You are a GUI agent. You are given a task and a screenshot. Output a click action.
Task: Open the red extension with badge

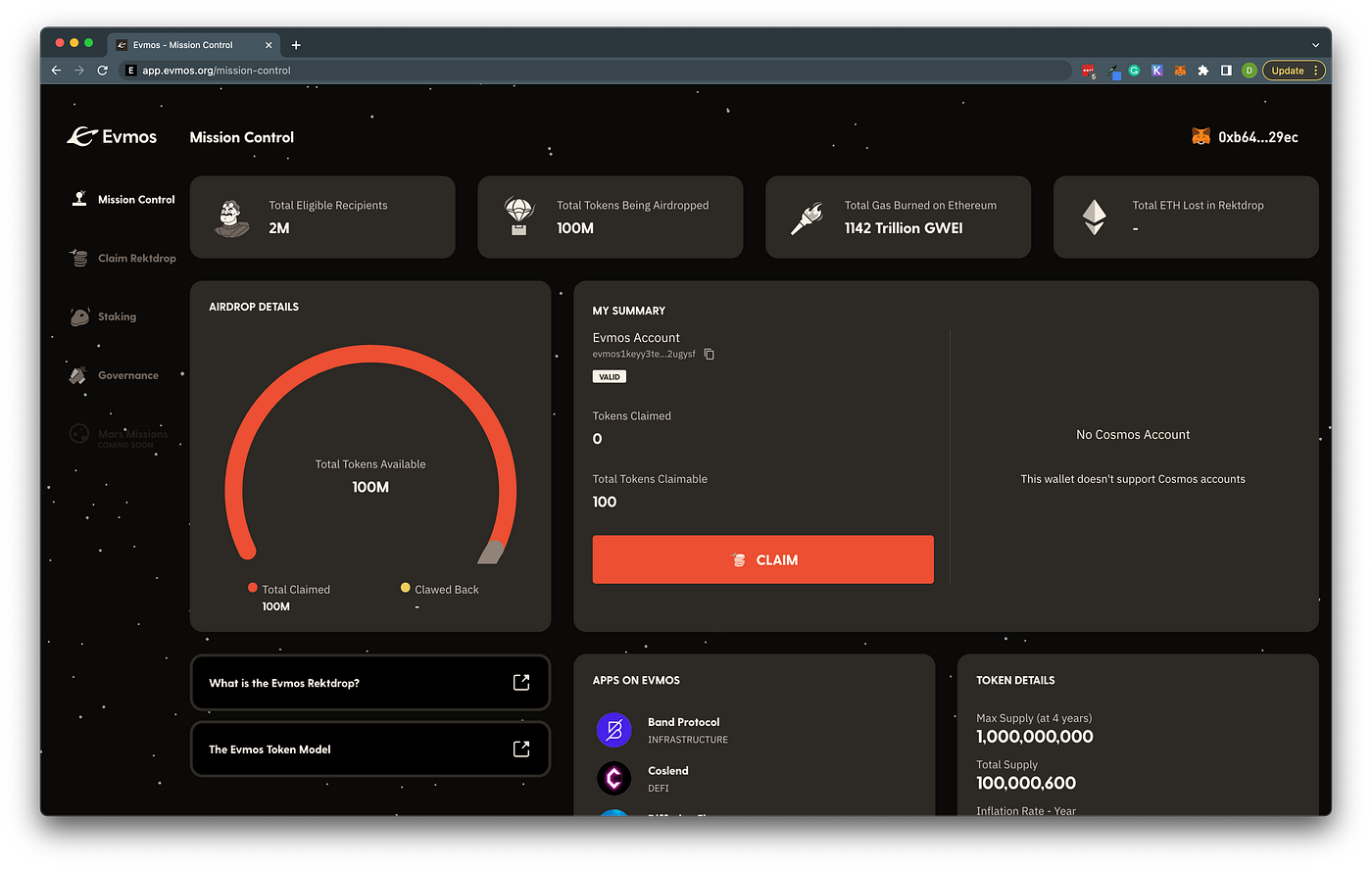(x=1089, y=72)
